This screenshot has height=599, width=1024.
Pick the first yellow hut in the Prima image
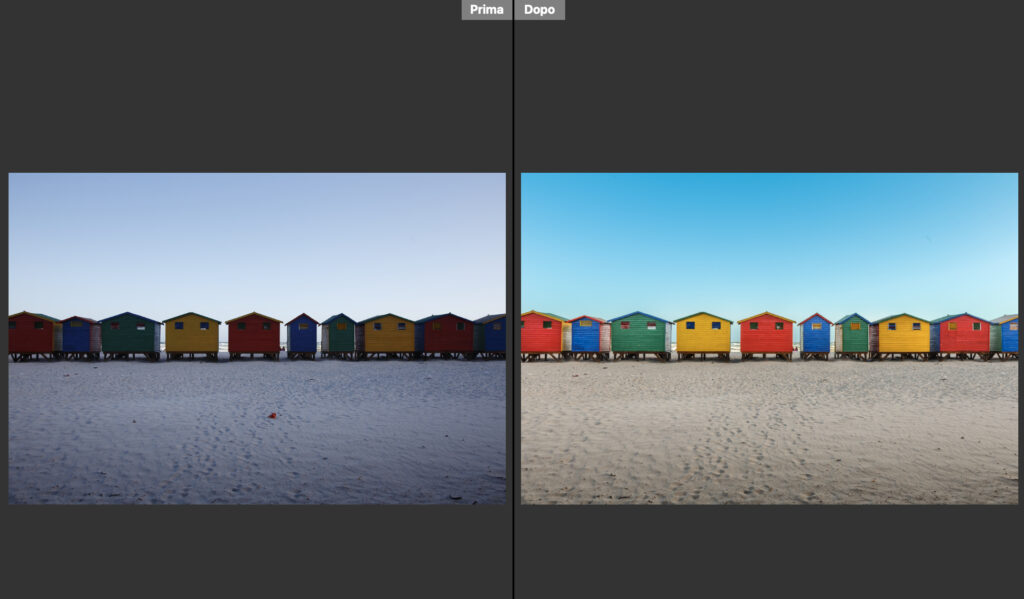pos(191,335)
